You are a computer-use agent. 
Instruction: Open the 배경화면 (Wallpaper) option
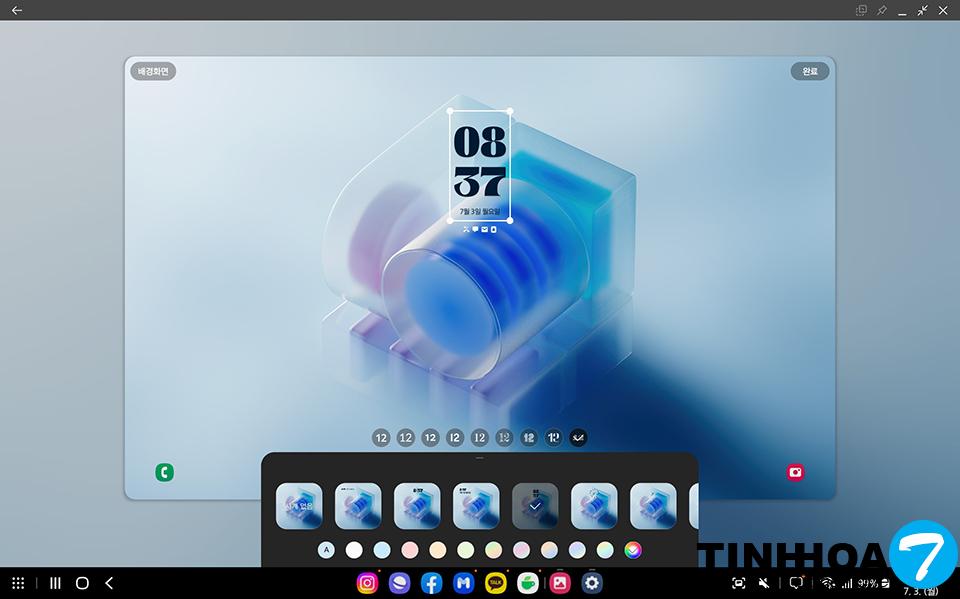coord(153,71)
